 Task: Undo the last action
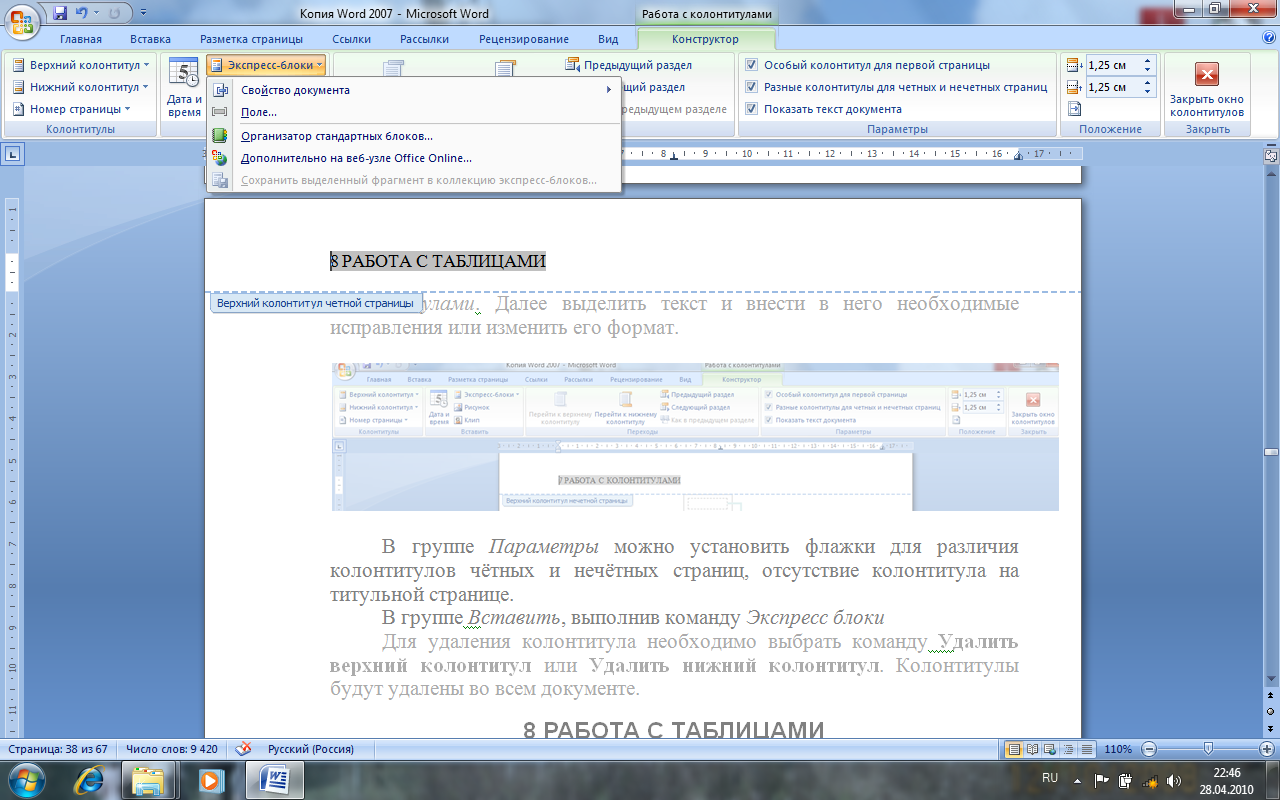(83, 14)
